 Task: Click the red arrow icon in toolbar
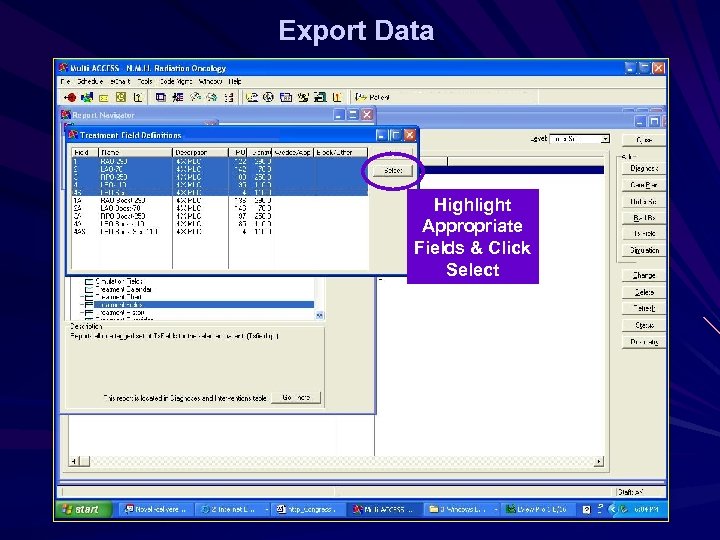click(x=70, y=97)
